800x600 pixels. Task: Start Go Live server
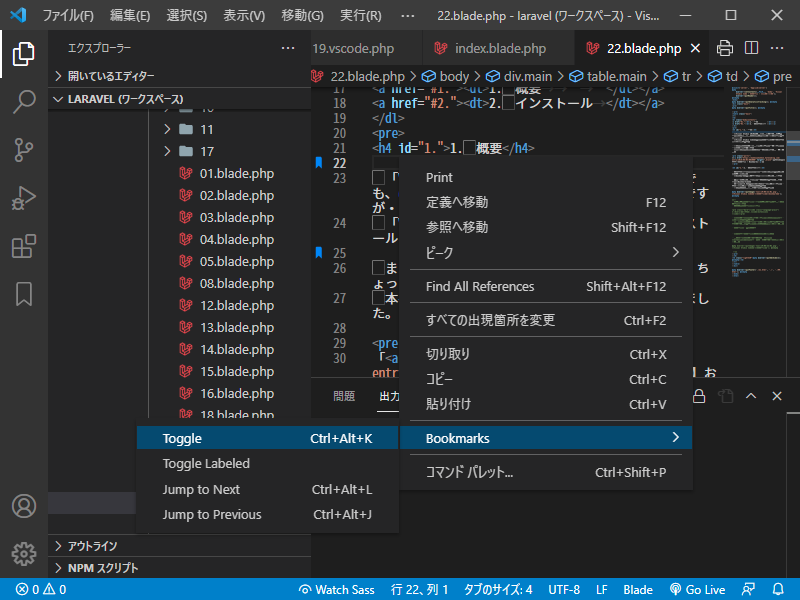point(697,589)
